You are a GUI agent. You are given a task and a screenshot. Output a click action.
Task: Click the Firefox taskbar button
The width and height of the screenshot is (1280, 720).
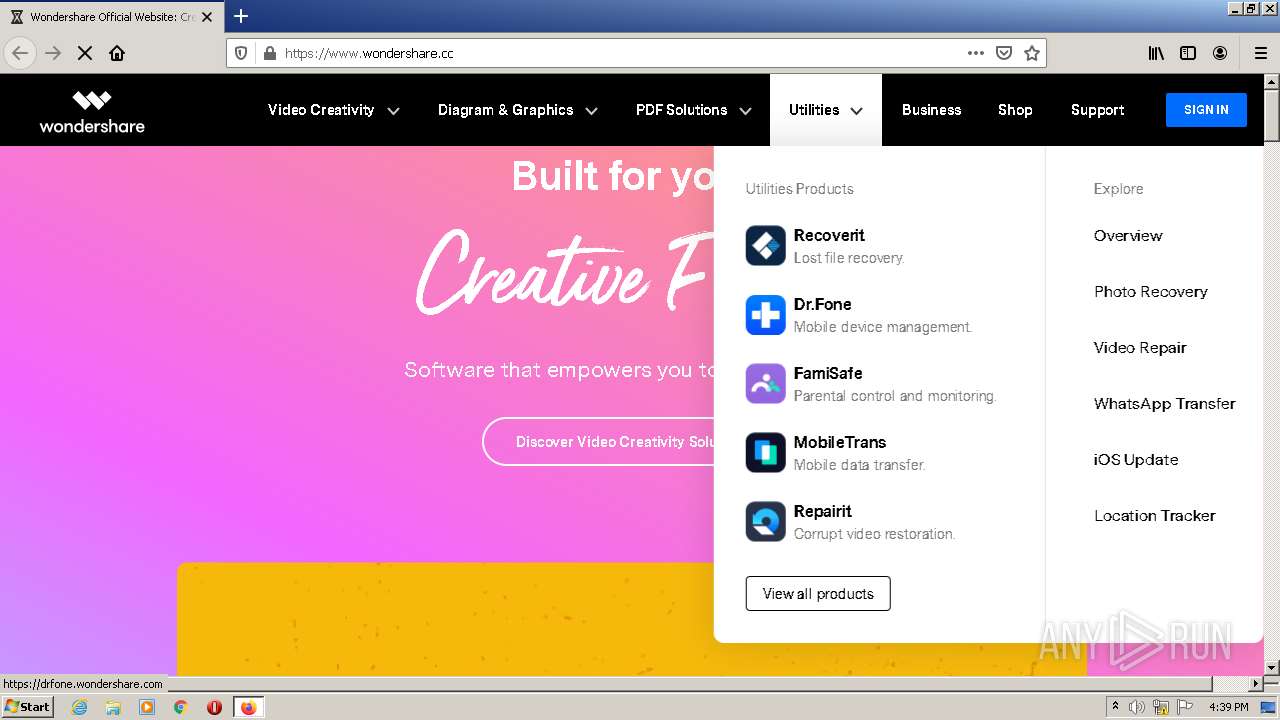click(x=248, y=707)
